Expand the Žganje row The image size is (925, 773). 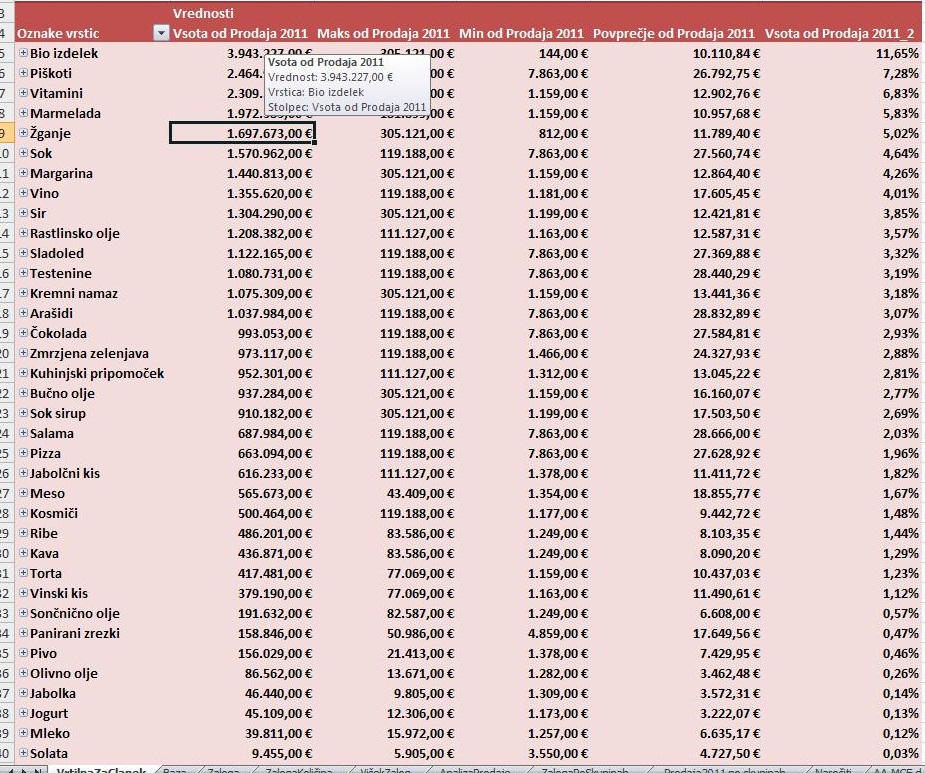pos(23,133)
